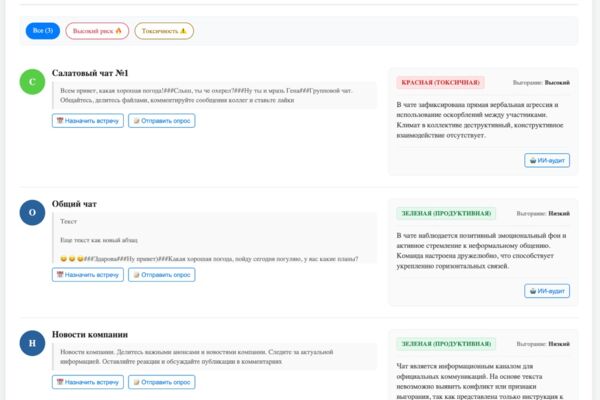
Task: Filter by "Высокий риск" chip
Action: [97, 31]
